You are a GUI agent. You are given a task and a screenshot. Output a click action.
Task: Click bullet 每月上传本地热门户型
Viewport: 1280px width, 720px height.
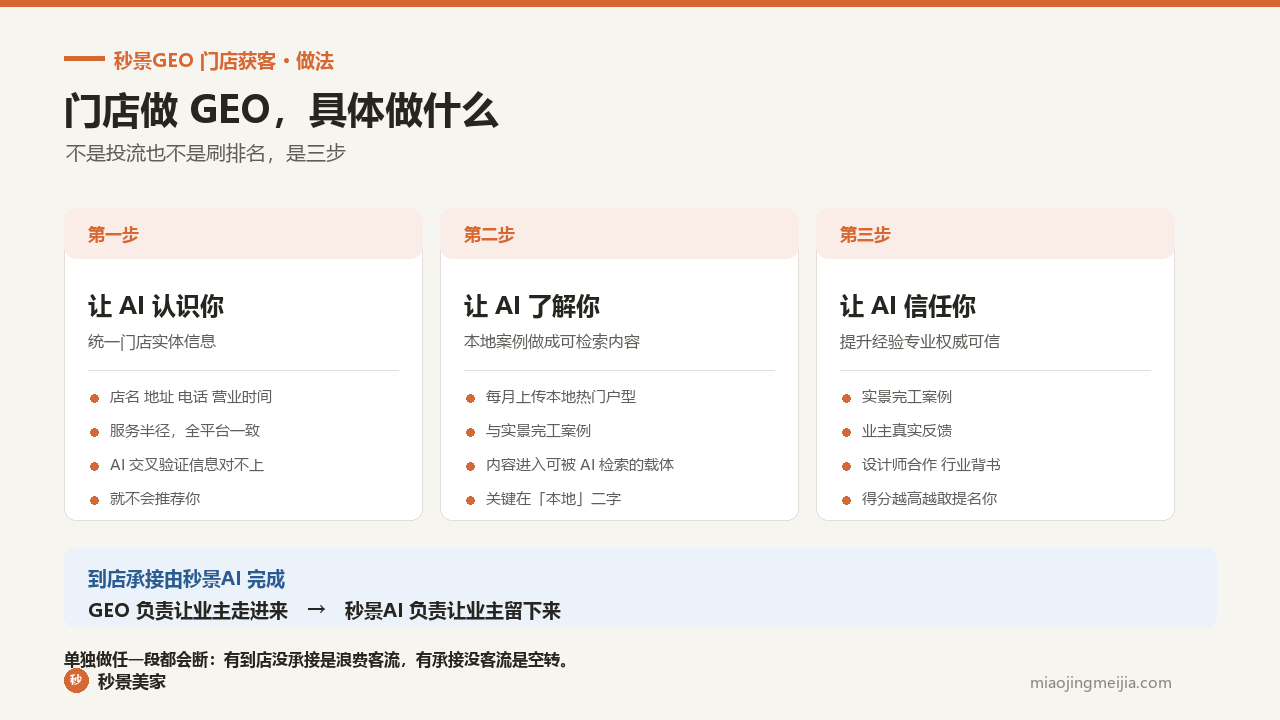[561, 397]
